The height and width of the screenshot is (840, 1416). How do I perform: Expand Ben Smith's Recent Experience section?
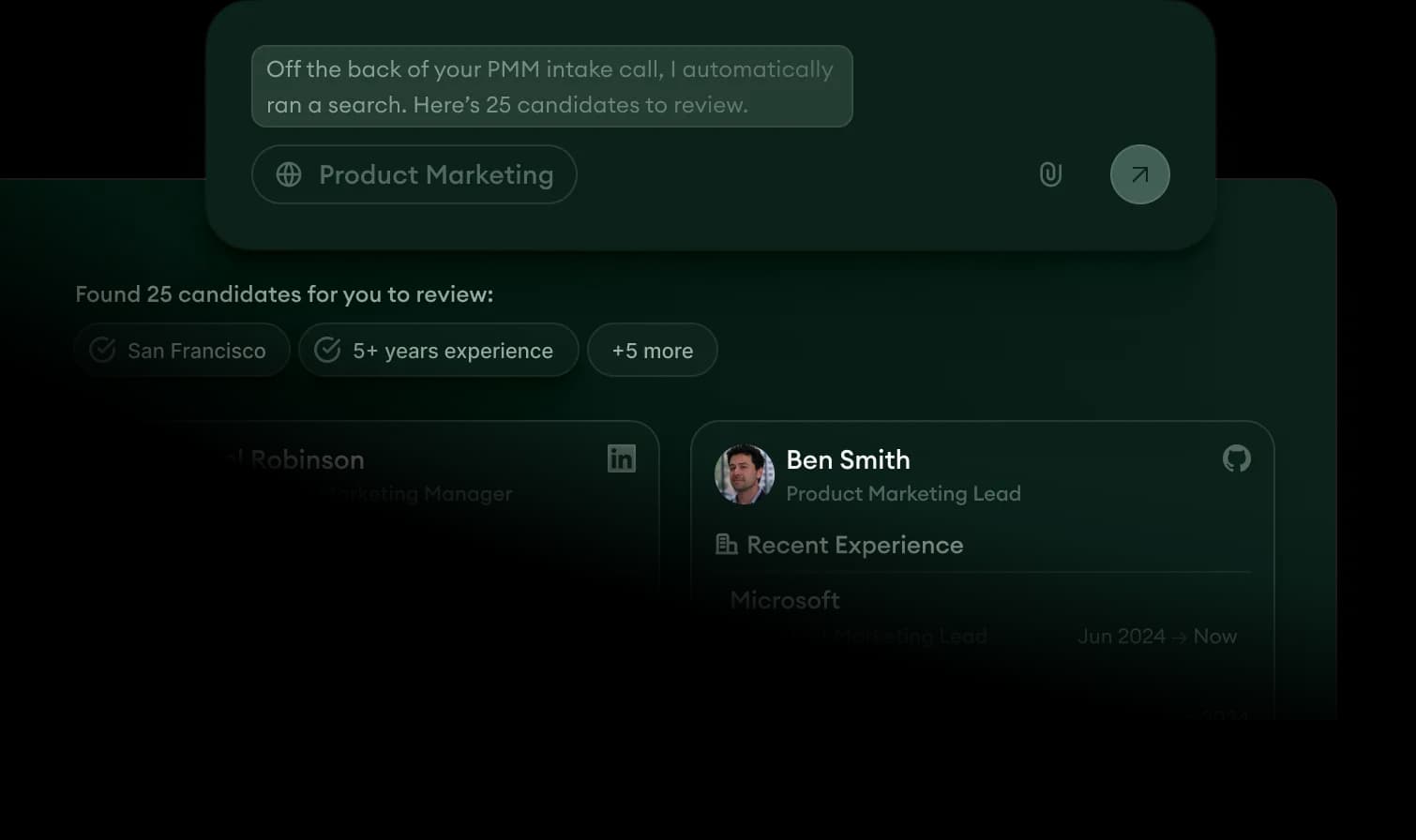[854, 544]
